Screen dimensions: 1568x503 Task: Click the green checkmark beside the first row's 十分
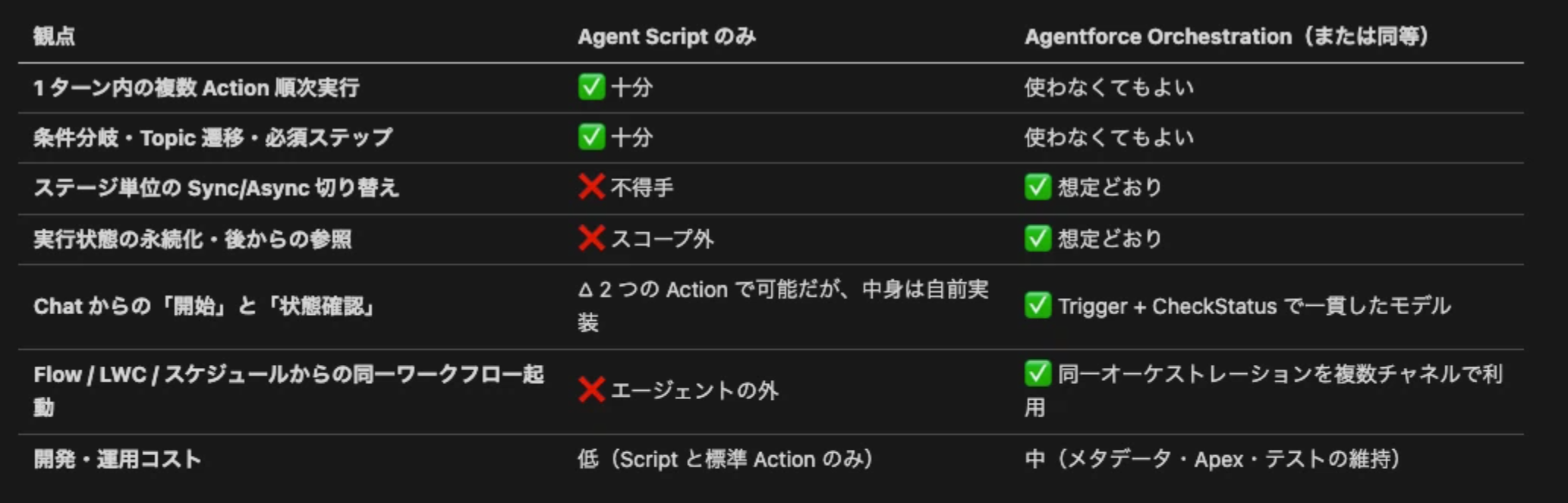coord(591,87)
